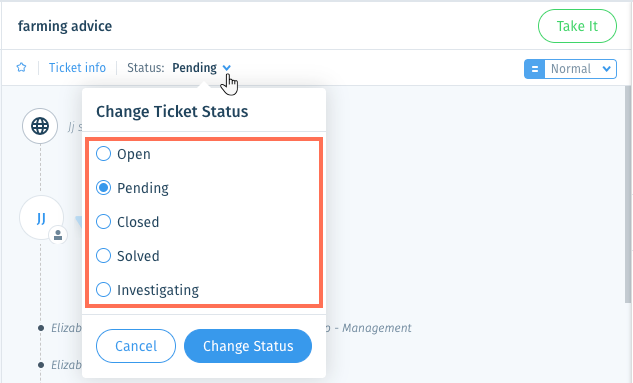Click the small person badge on the avatar

point(58,235)
